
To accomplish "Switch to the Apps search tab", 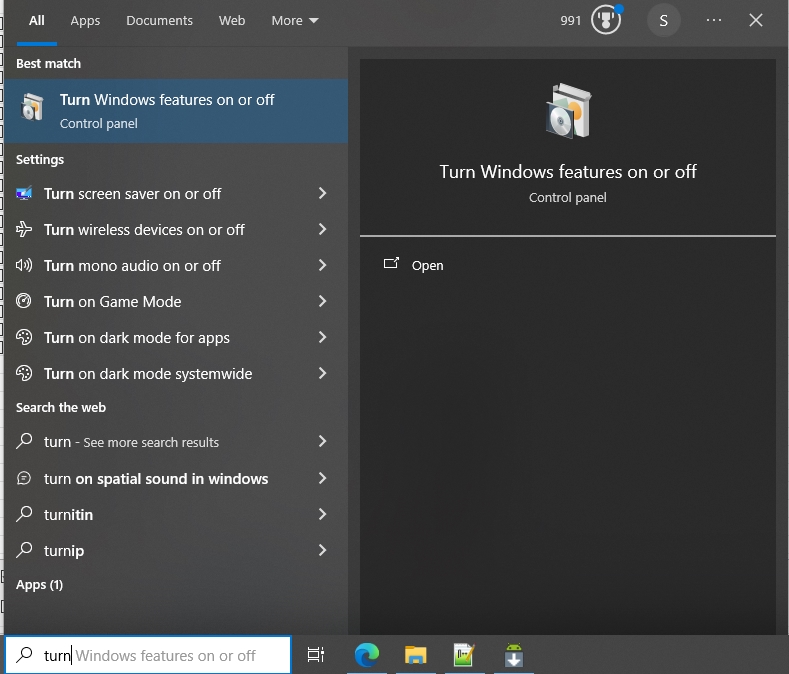I will 85,20.
